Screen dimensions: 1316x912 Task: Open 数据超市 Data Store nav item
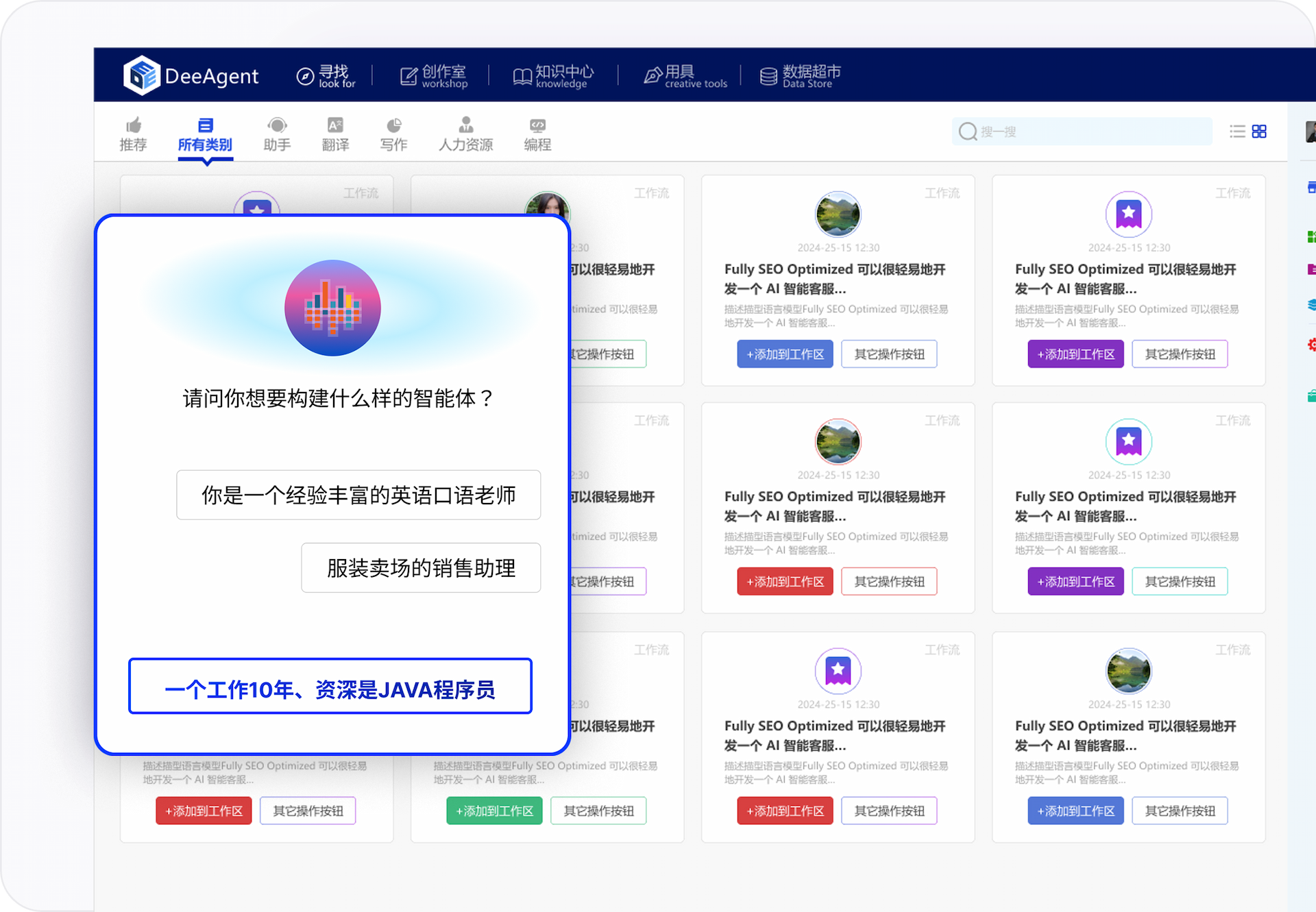800,76
